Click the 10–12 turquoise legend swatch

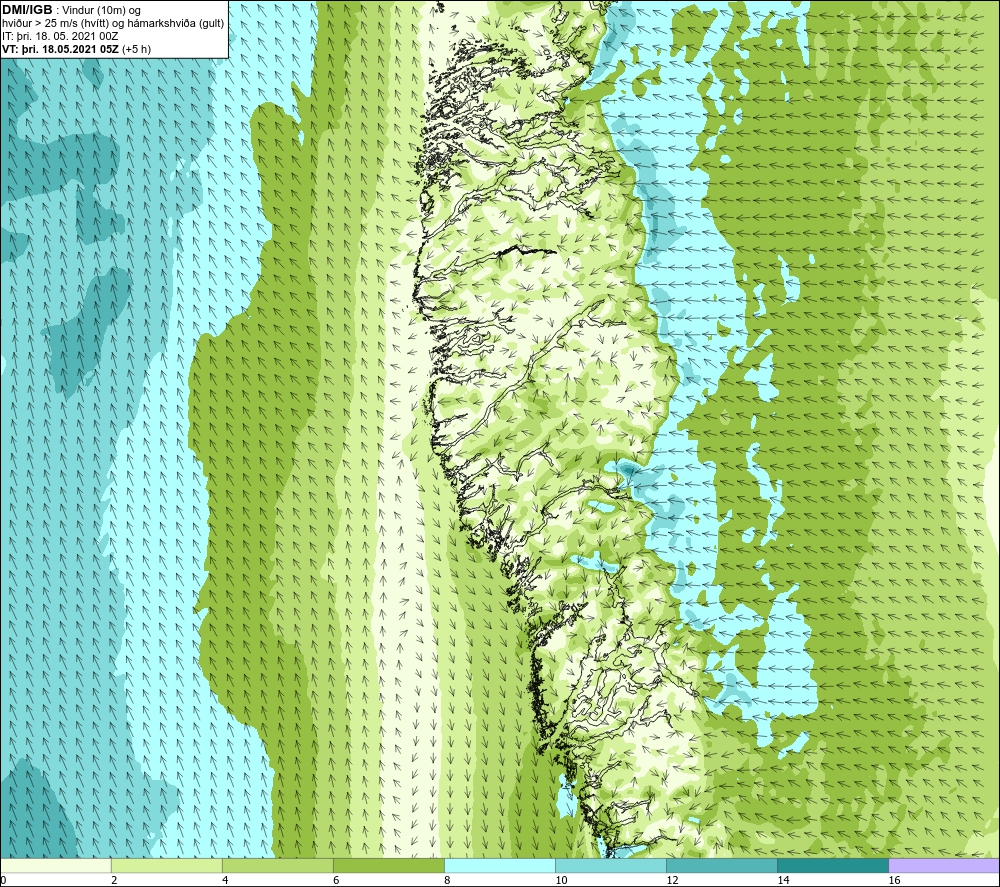pos(610,866)
